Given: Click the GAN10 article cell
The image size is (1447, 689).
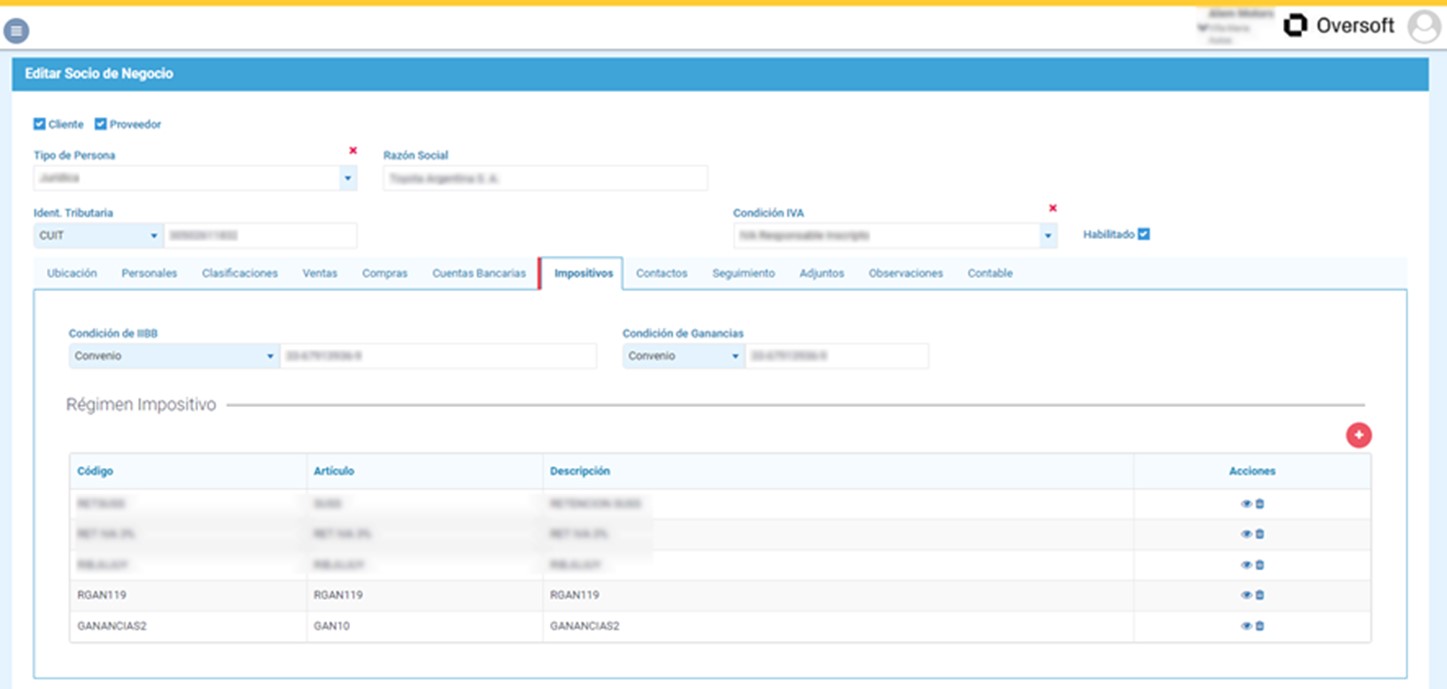Looking at the screenshot, I should [425, 626].
